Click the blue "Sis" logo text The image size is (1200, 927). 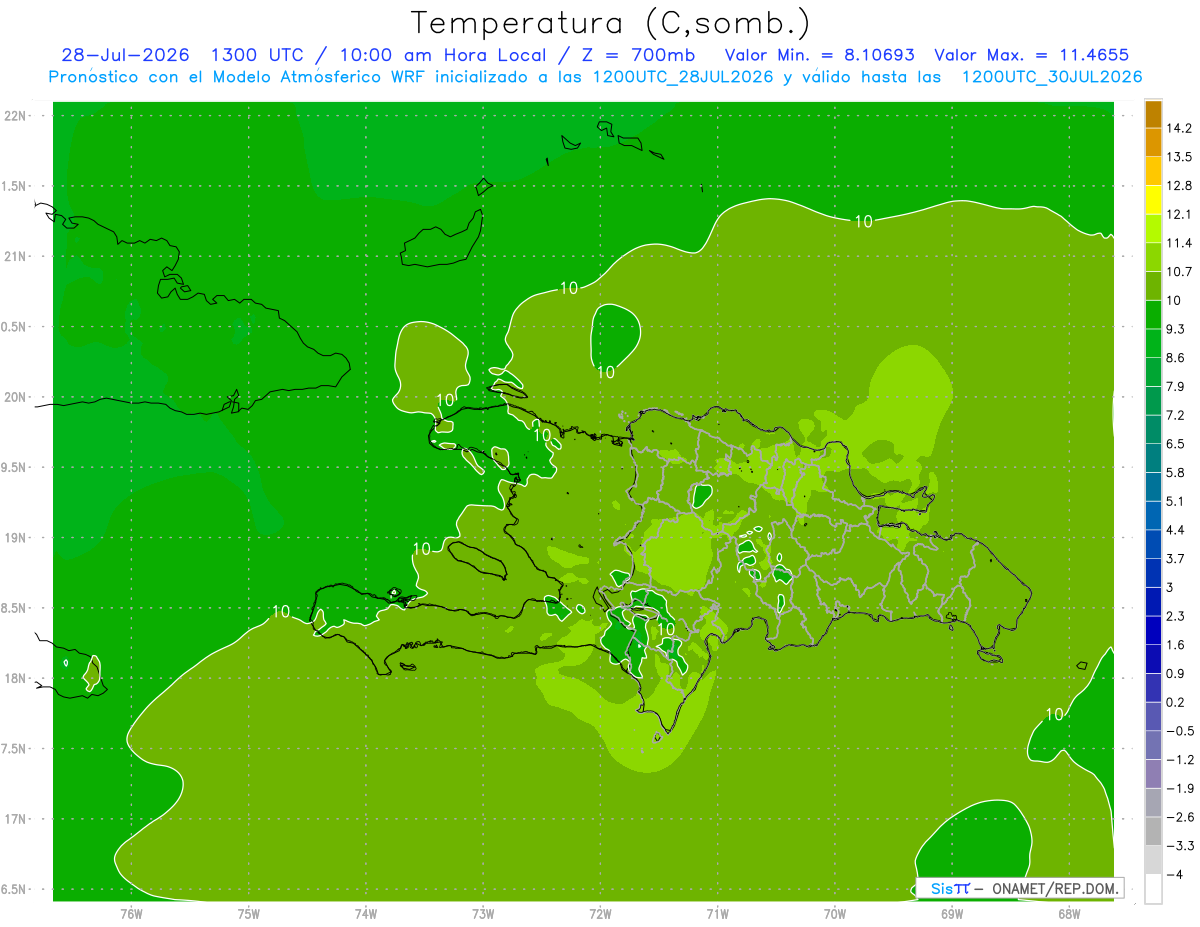[942, 888]
